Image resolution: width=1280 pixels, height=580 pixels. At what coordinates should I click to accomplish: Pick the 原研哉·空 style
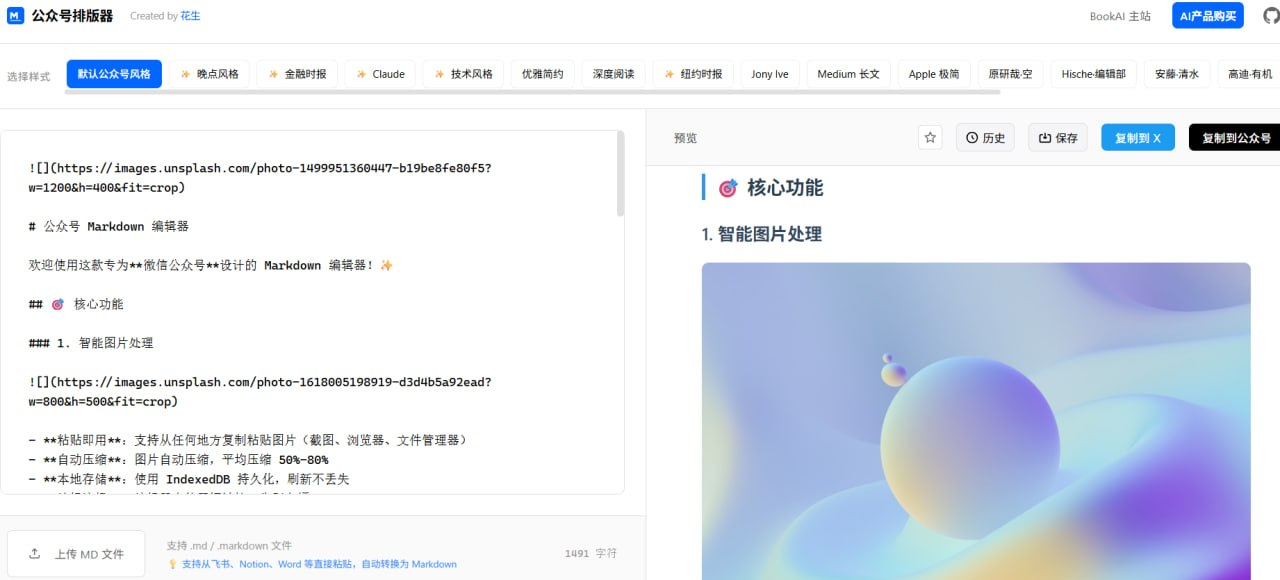[x=1010, y=74]
